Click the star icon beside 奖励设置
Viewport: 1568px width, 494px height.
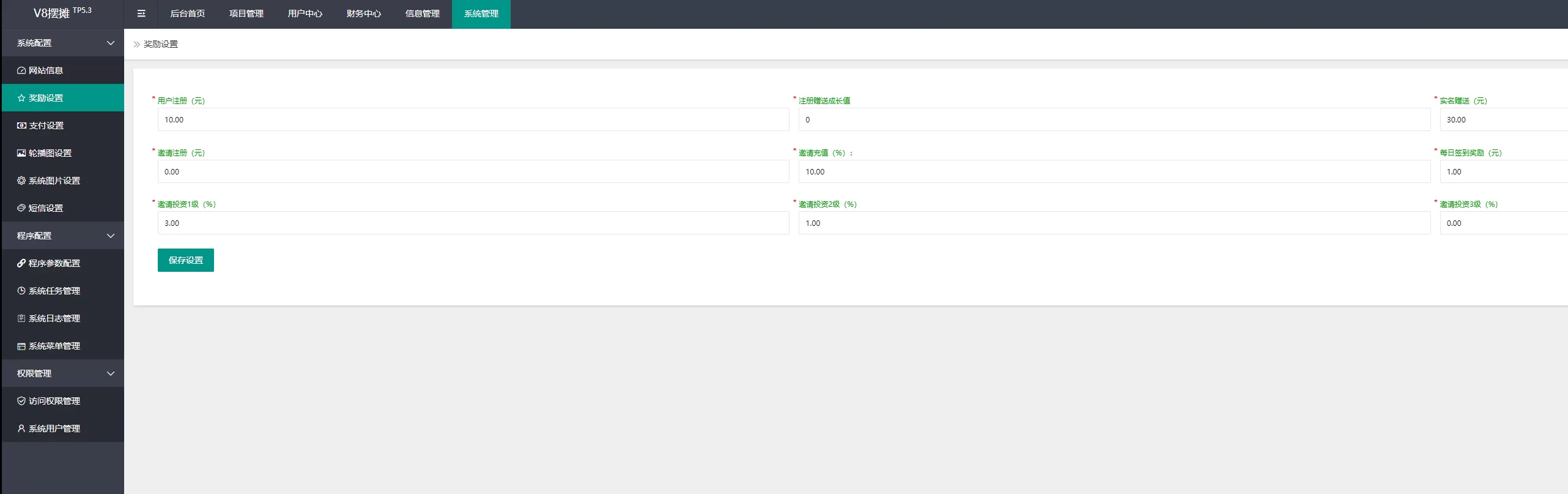tap(21, 98)
